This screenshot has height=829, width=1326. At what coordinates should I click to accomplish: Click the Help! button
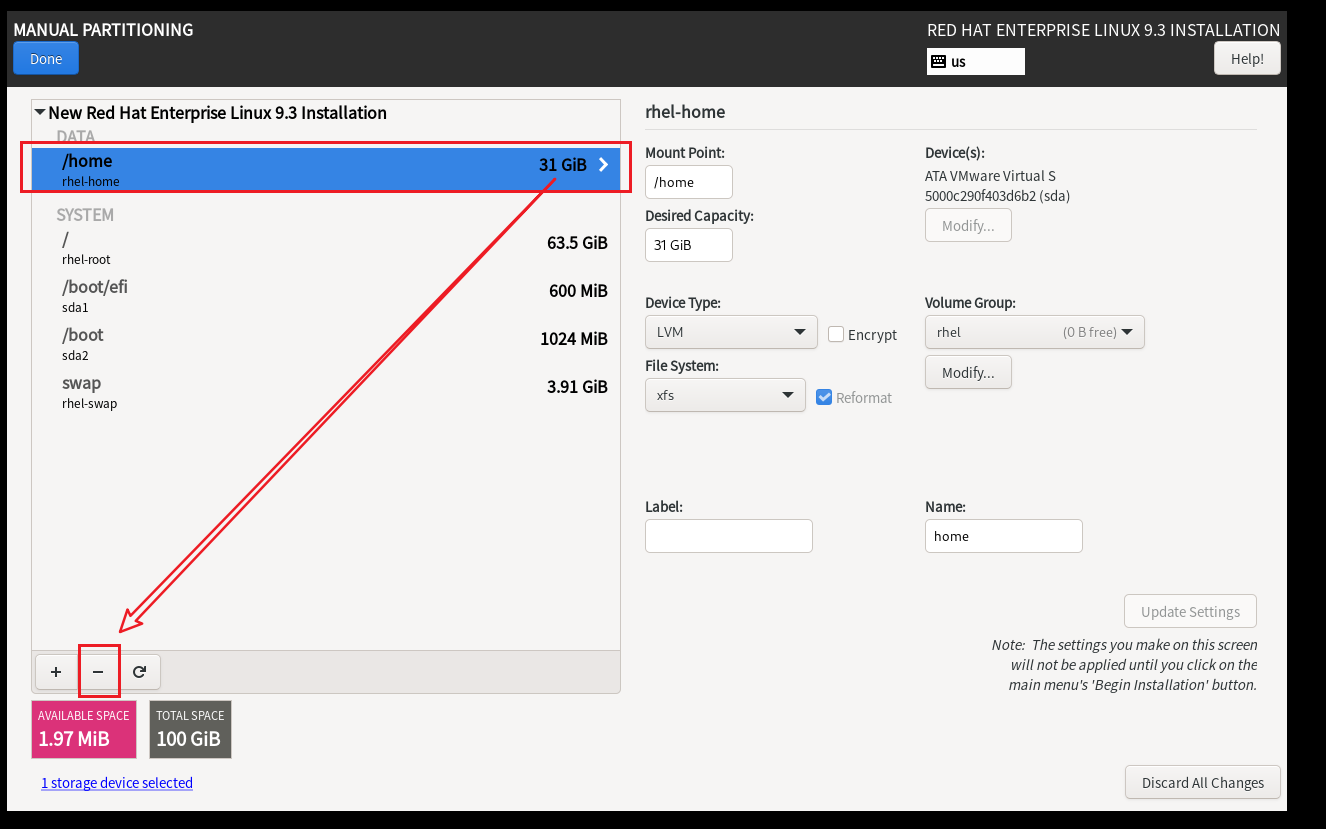(x=1247, y=58)
